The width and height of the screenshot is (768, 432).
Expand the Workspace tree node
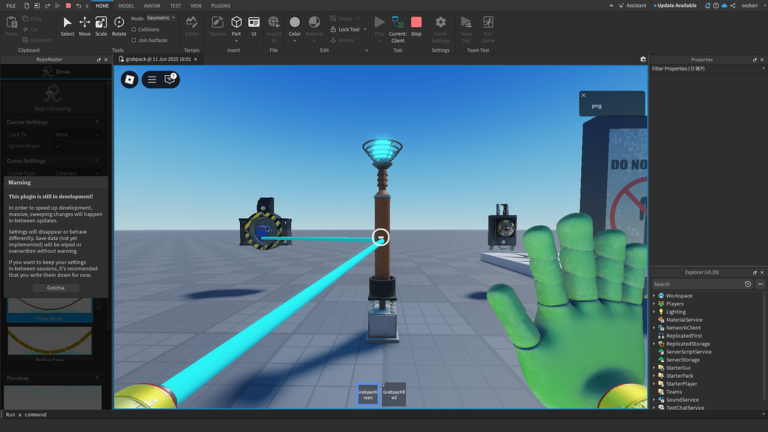pyautogui.click(x=654, y=296)
